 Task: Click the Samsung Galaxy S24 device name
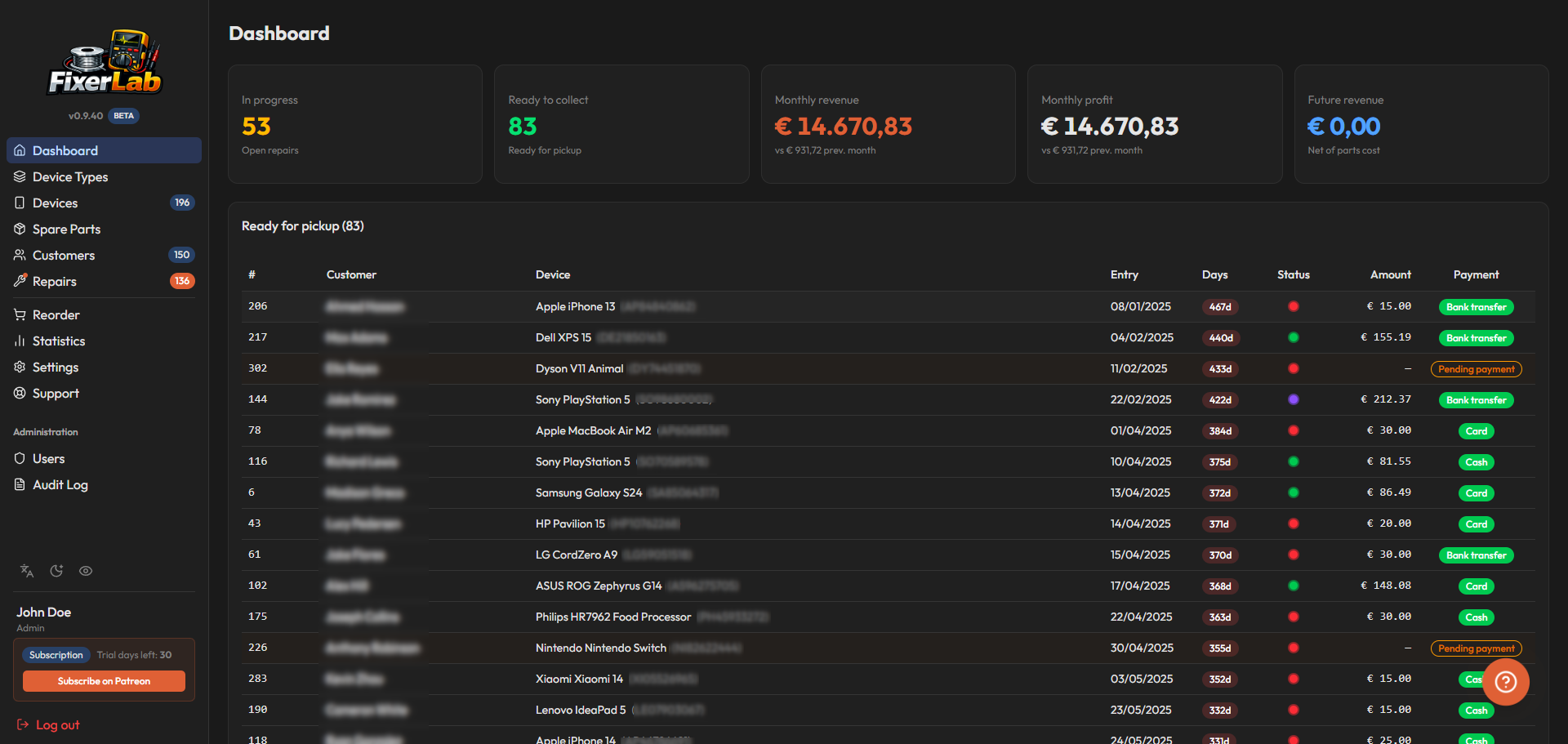589,492
